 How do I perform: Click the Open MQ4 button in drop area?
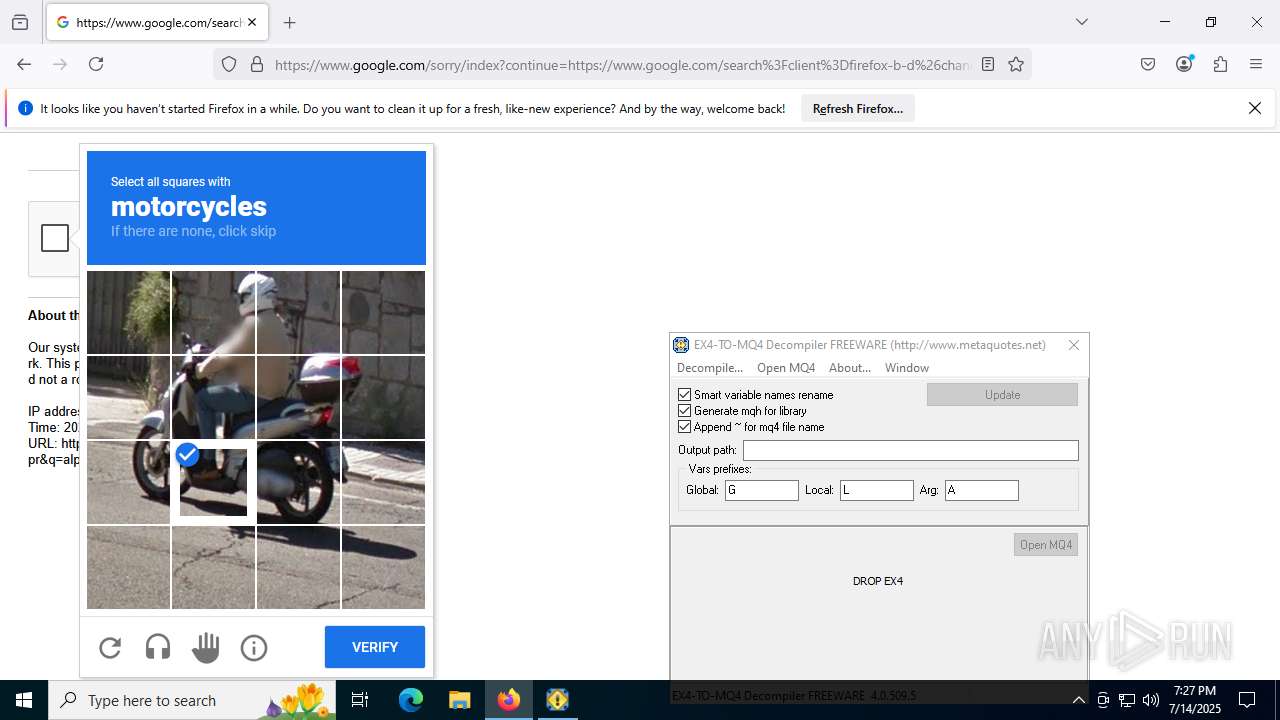pos(1046,545)
